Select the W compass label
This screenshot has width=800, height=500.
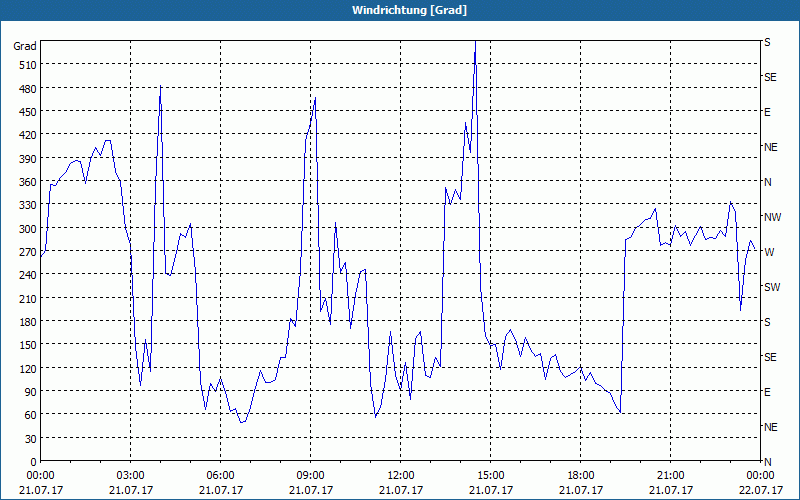coord(769,252)
